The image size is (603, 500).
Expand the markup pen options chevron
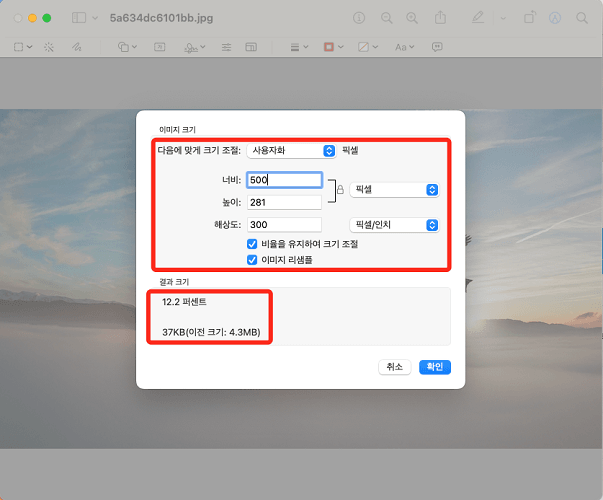[x=503, y=18]
